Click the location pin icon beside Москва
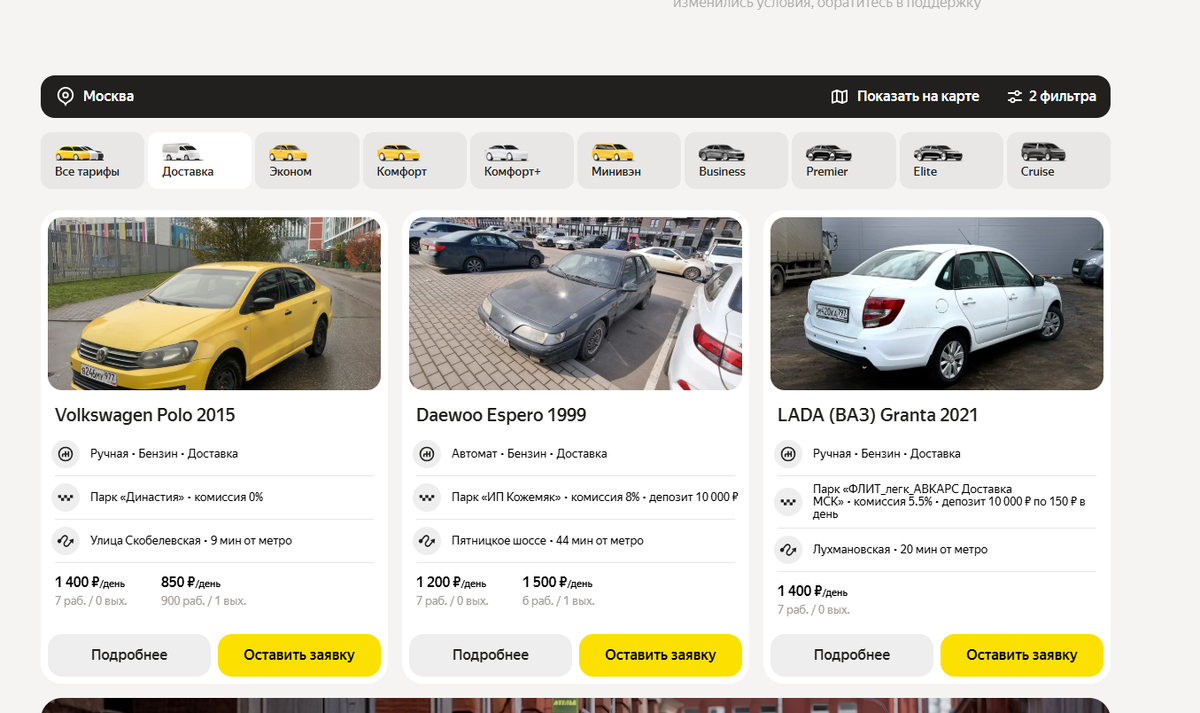 tap(65, 97)
